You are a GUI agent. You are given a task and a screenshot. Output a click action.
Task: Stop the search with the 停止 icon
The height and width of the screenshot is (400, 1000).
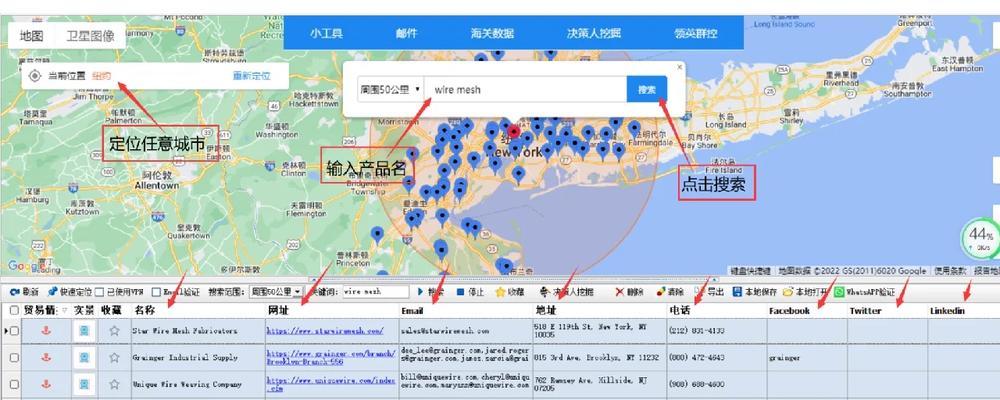point(460,292)
